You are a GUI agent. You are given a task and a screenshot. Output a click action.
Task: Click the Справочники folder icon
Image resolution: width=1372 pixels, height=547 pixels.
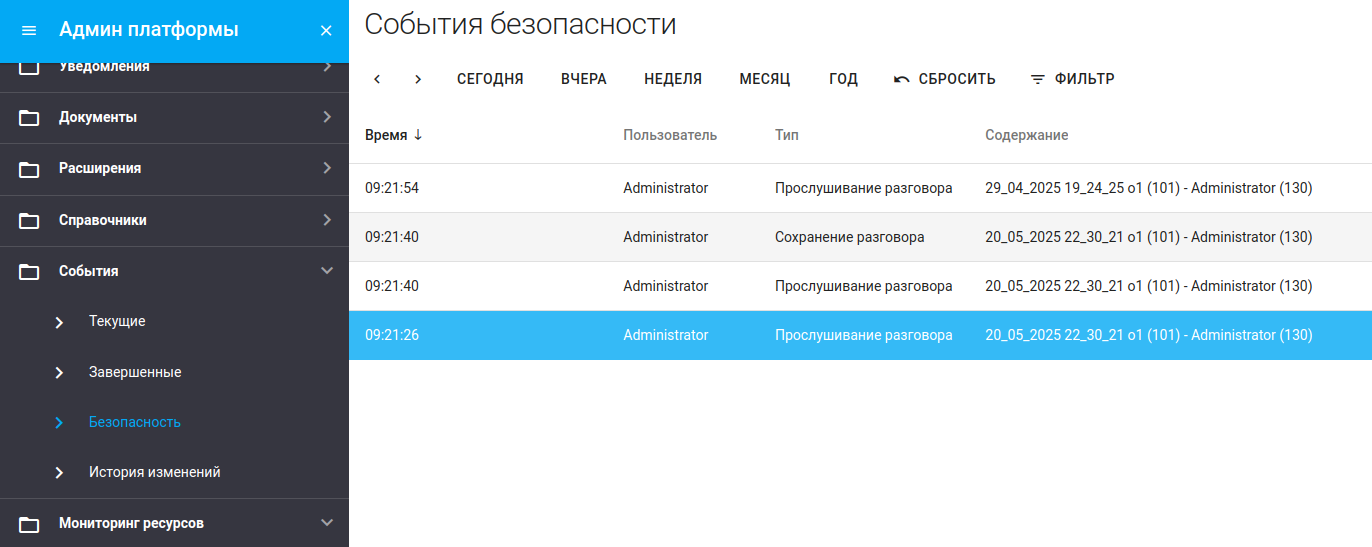(30, 220)
